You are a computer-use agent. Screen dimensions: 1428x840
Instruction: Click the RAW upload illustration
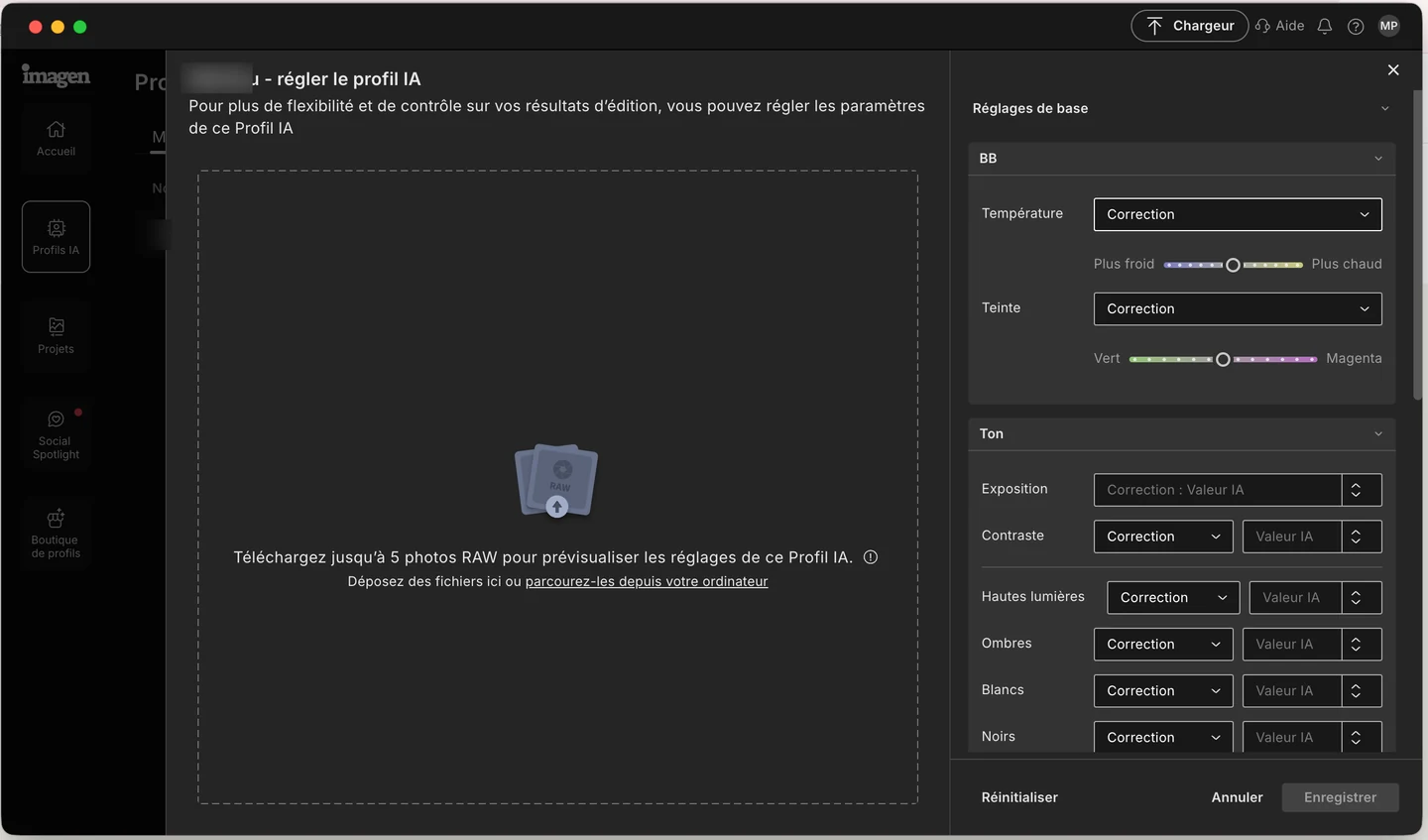pos(556,481)
